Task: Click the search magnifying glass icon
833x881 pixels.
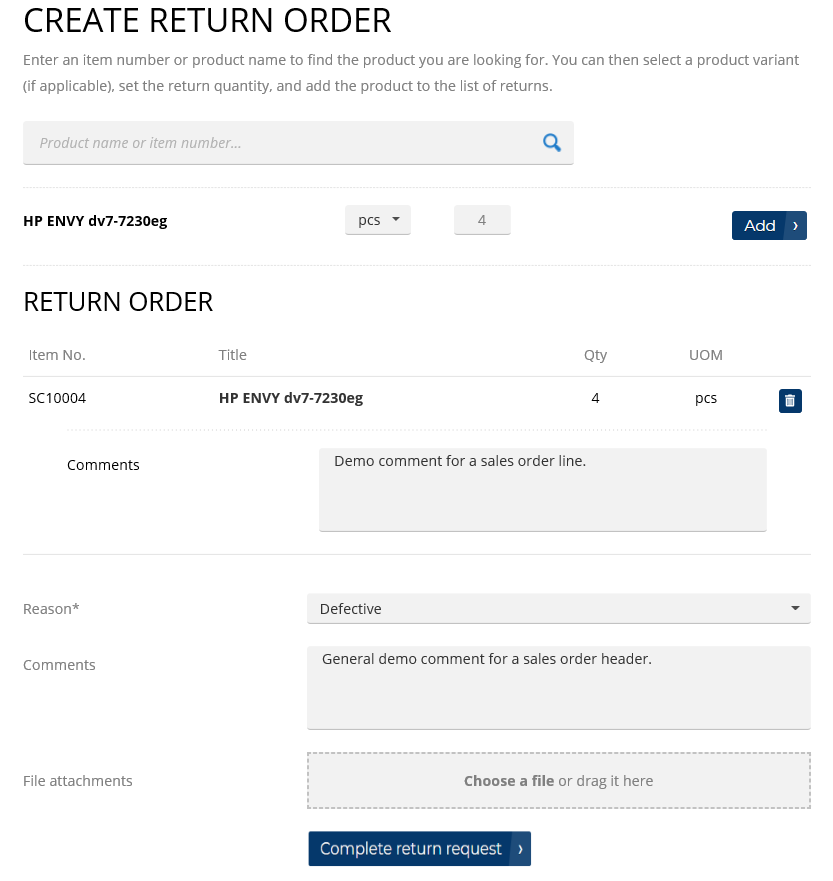Action: coord(551,142)
